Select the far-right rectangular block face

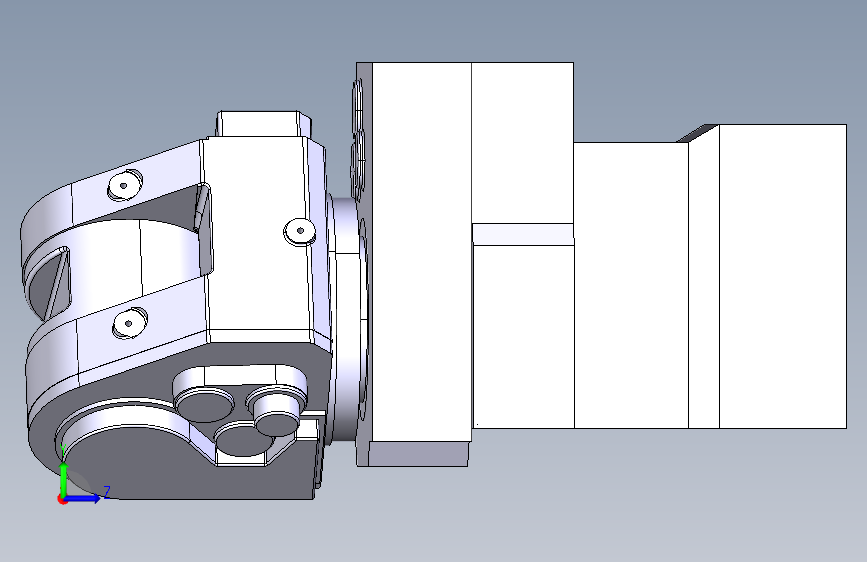[x=782, y=276]
